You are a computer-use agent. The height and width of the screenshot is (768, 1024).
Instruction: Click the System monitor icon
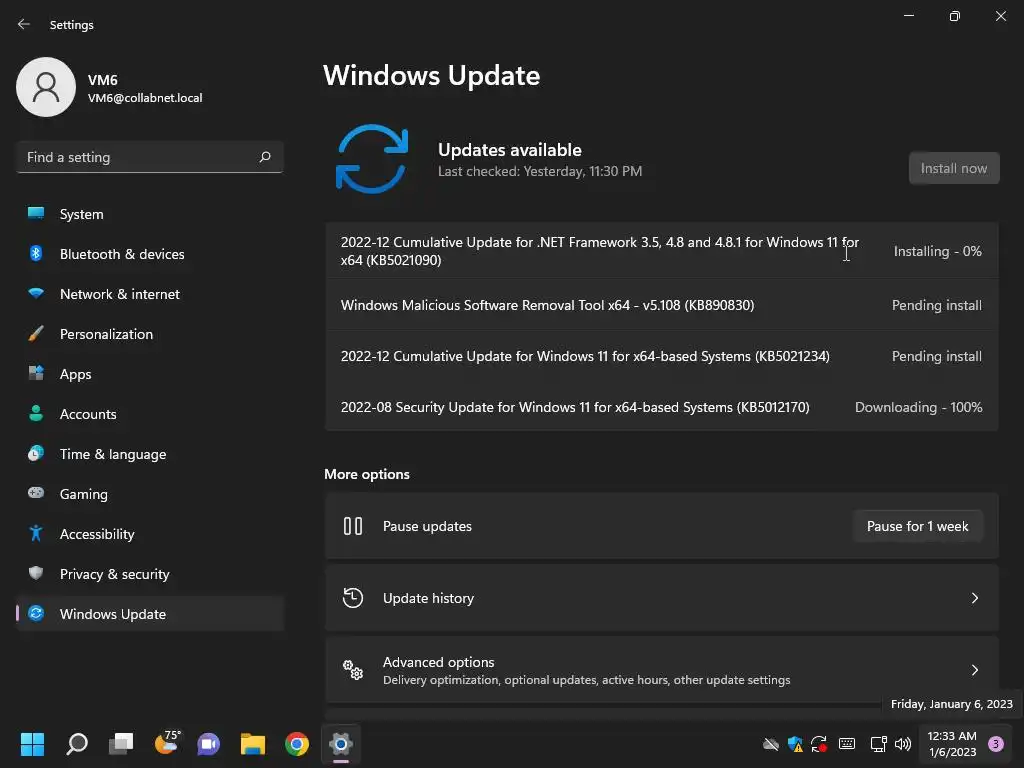(x=36, y=213)
